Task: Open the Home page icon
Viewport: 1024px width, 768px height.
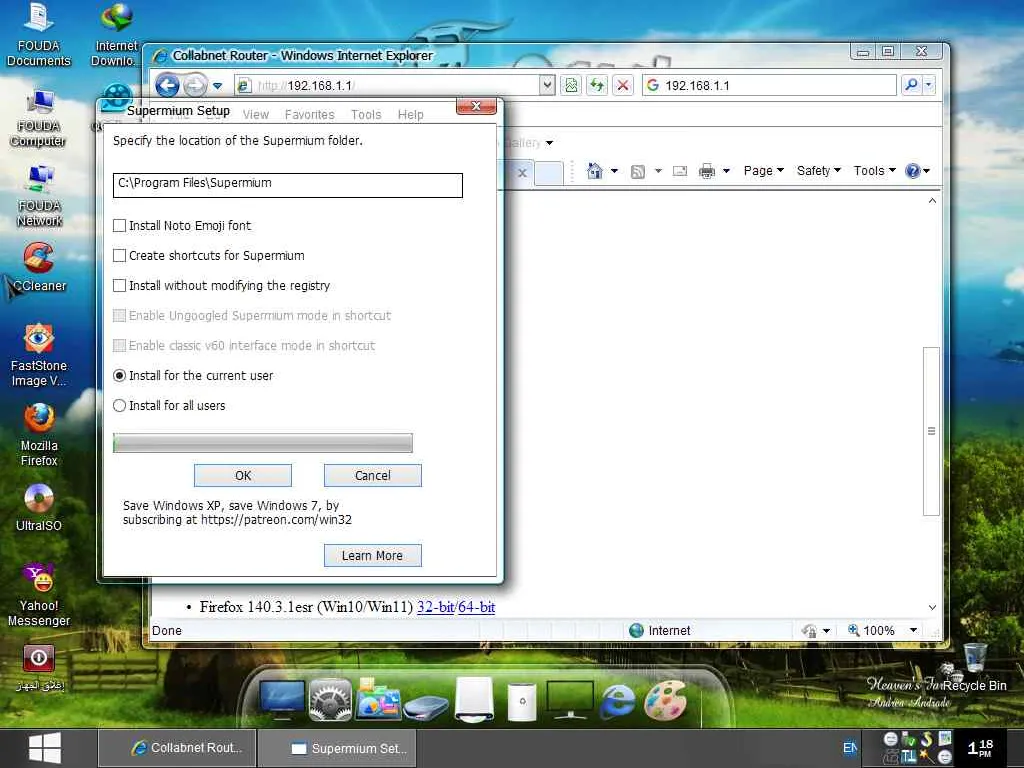Action: click(594, 170)
